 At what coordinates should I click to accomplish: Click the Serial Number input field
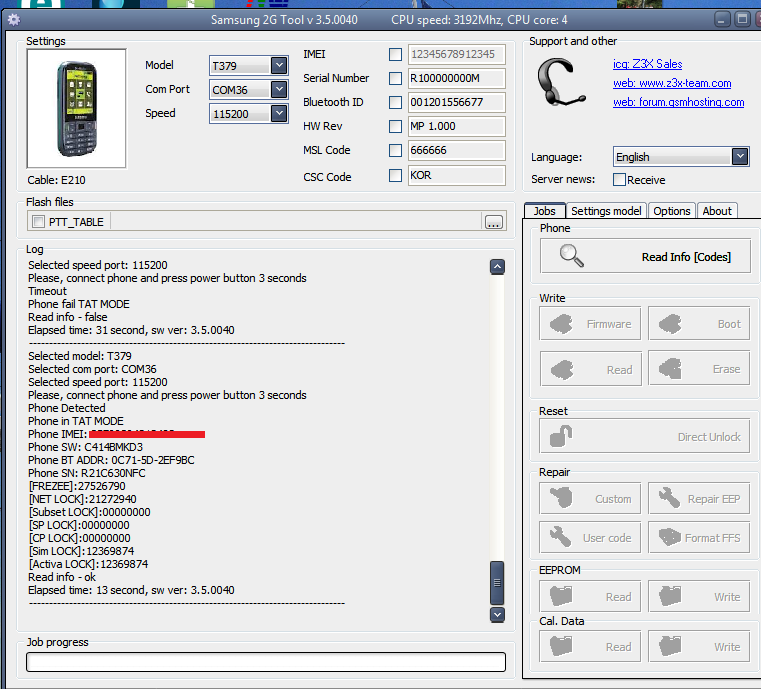457,78
